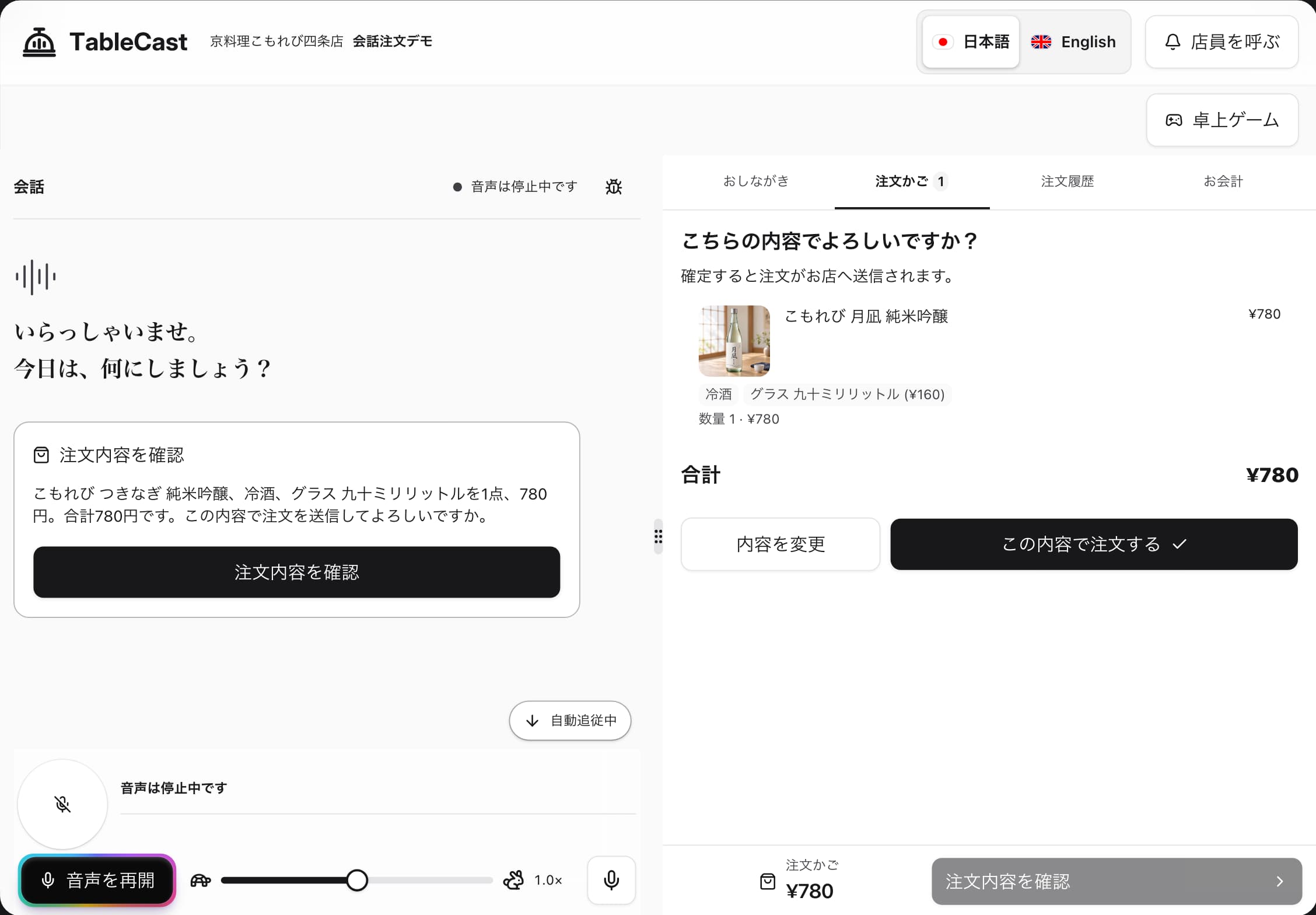Click the bold 音声は停止中です text in the voice panel
The image size is (1316, 915).
click(x=174, y=788)
